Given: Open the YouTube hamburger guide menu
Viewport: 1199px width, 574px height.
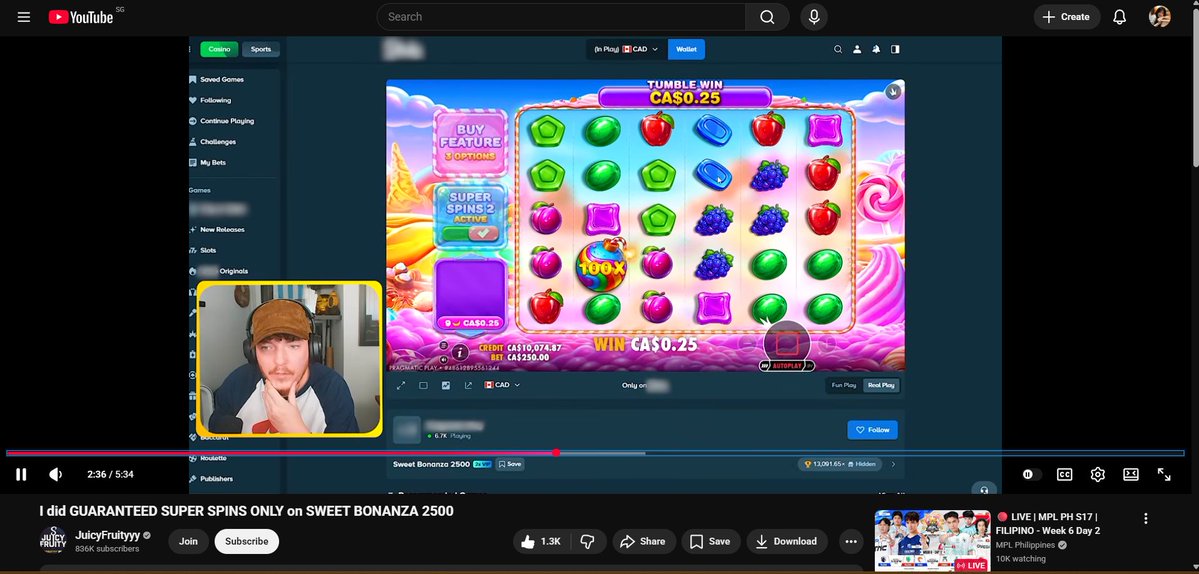Looking at the screenshot, I should pos(24,17).
